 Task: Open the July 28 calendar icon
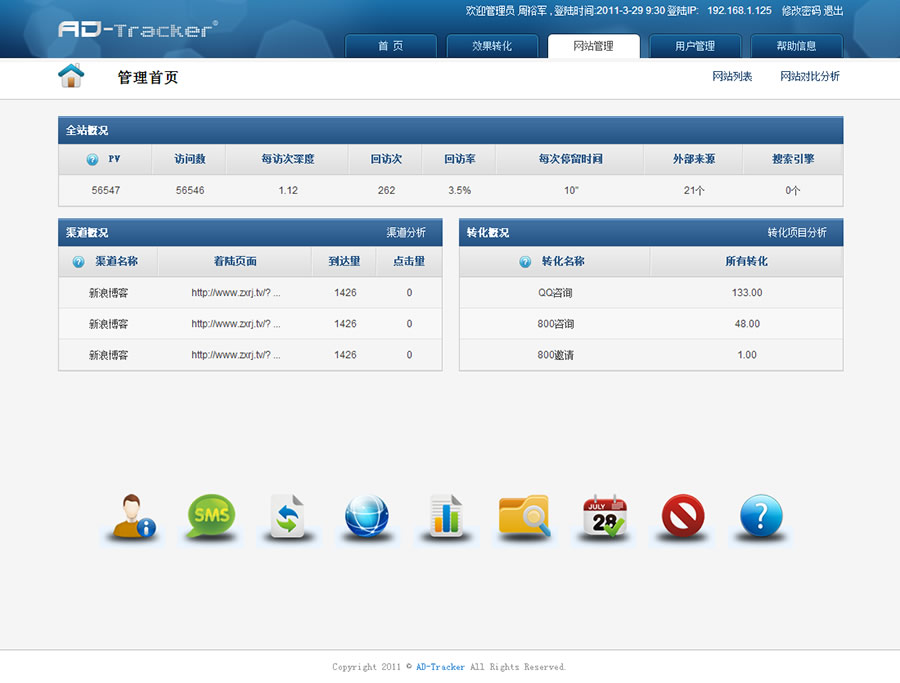(604, 515)
